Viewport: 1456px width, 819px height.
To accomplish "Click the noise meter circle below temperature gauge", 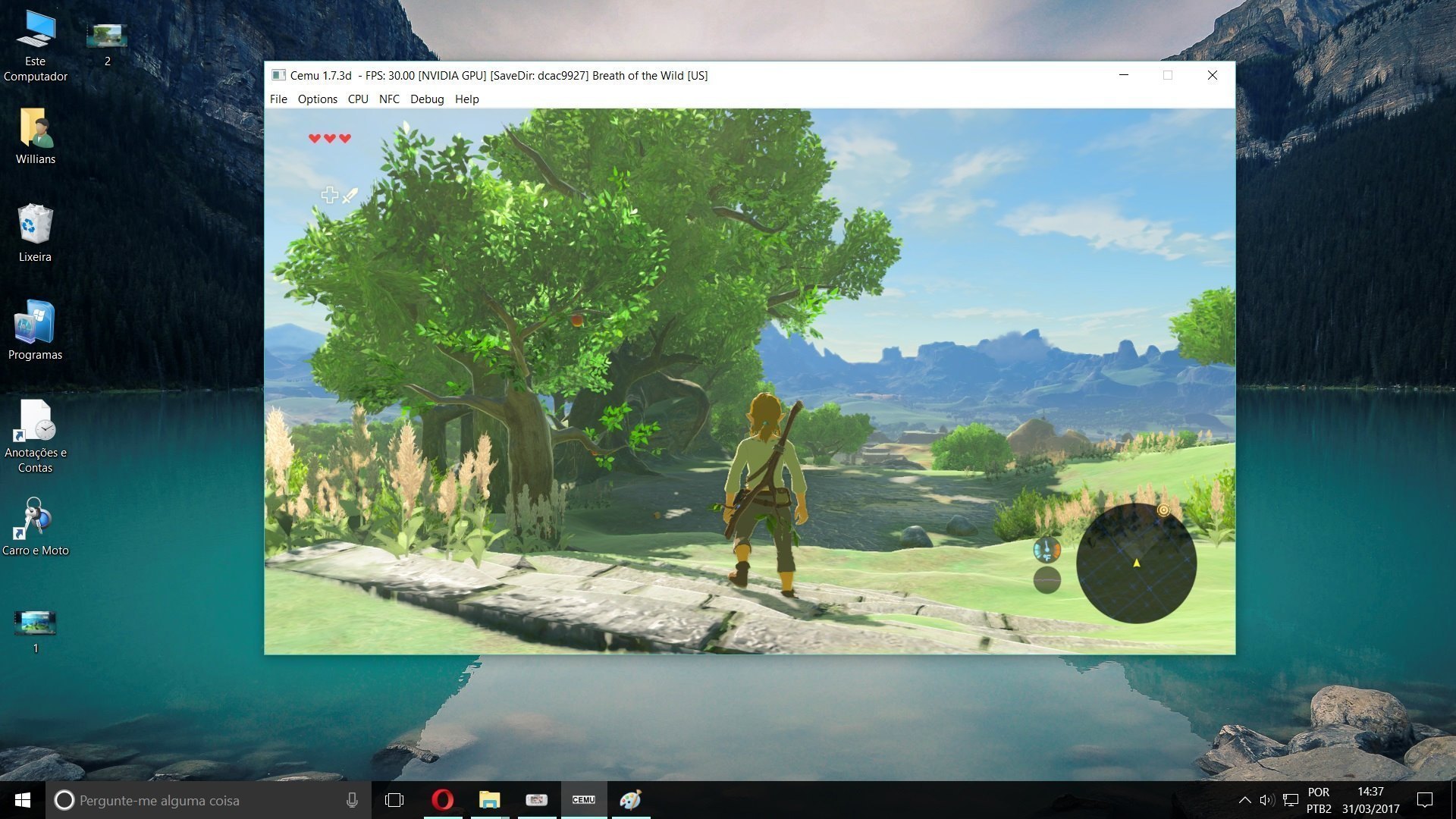I will 1046,580.
